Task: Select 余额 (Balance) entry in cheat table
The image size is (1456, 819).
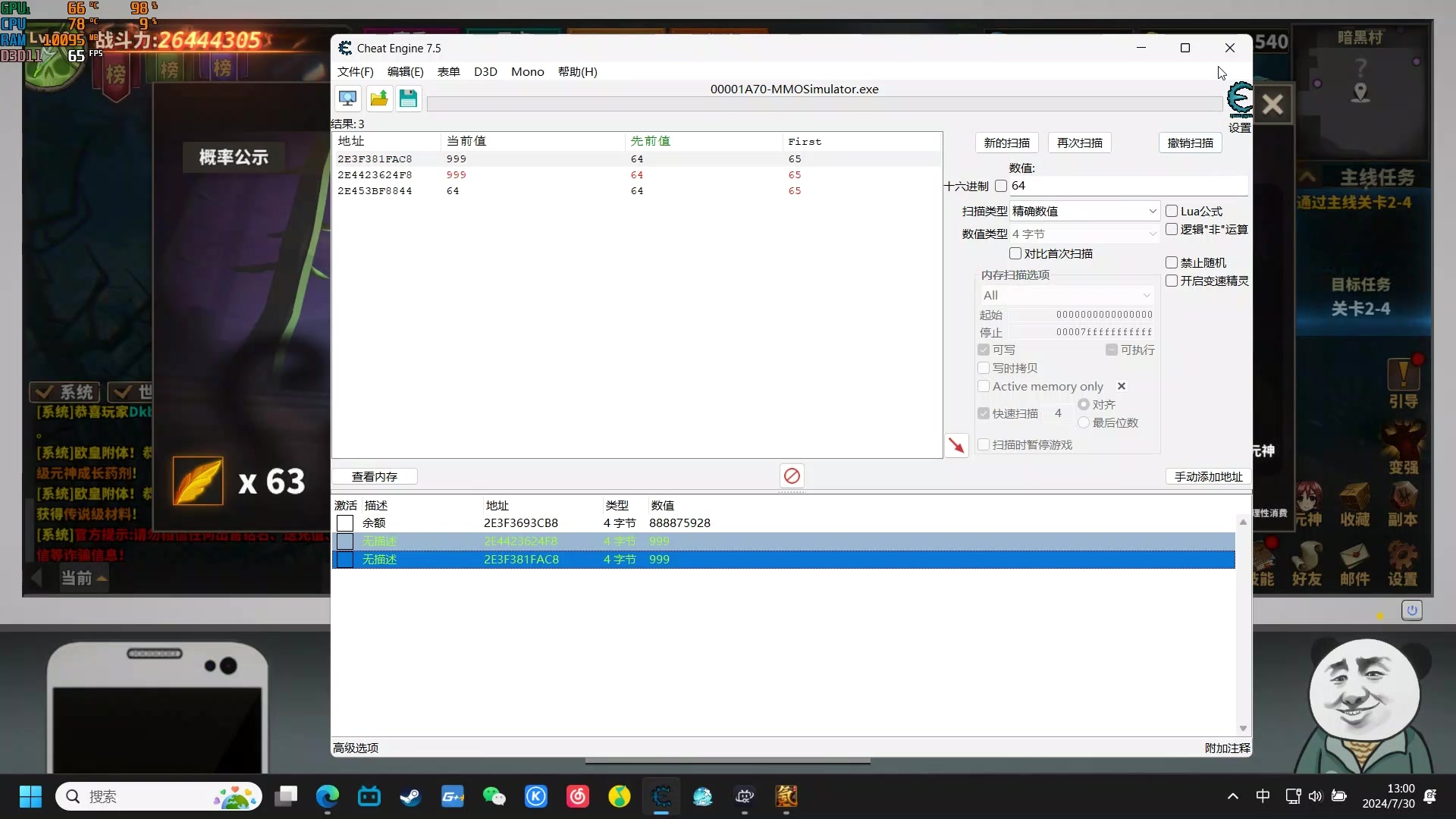Action: [375, 522]
